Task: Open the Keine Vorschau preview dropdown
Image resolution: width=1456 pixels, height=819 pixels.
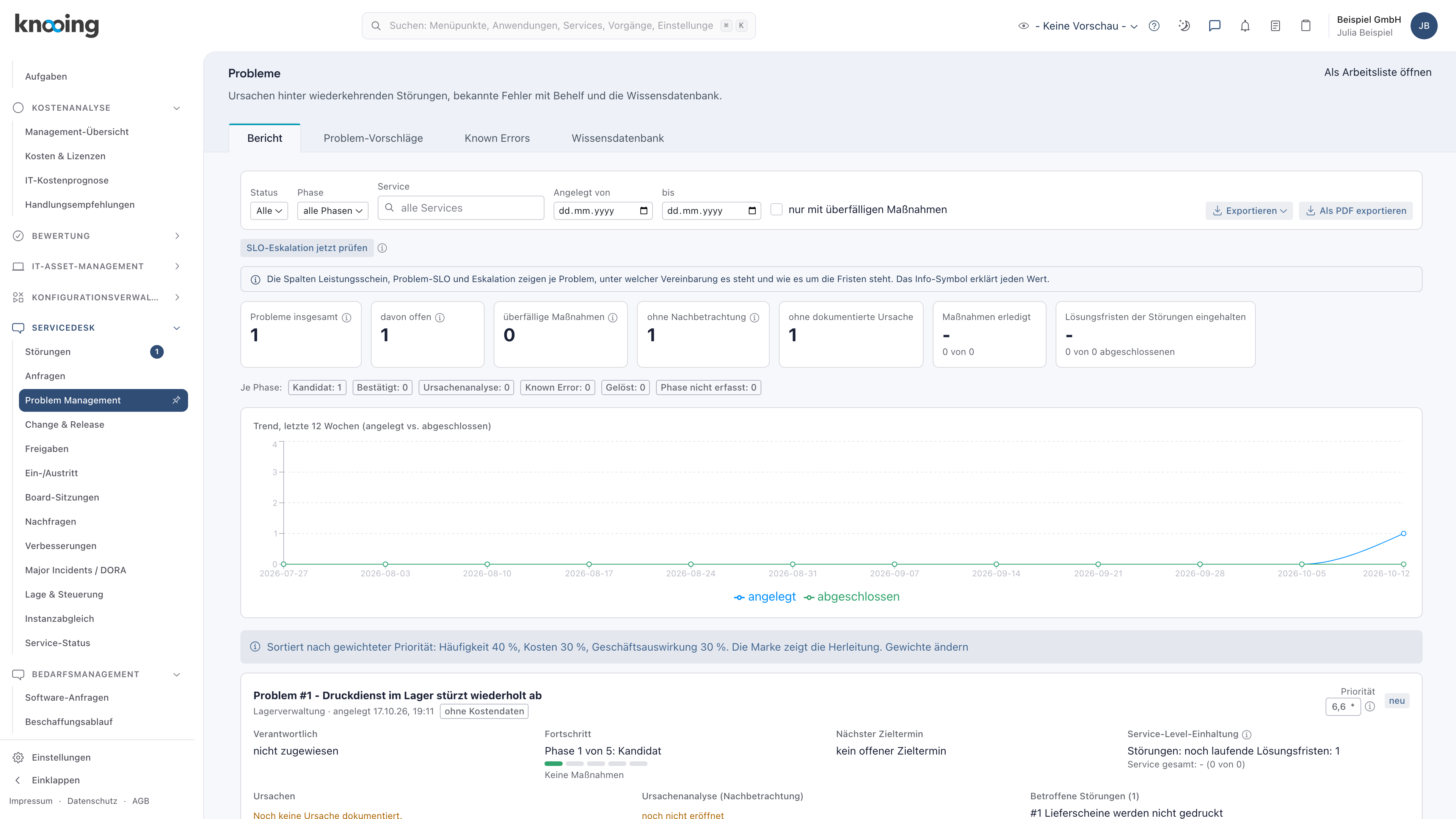Action: click(1078, 26)
